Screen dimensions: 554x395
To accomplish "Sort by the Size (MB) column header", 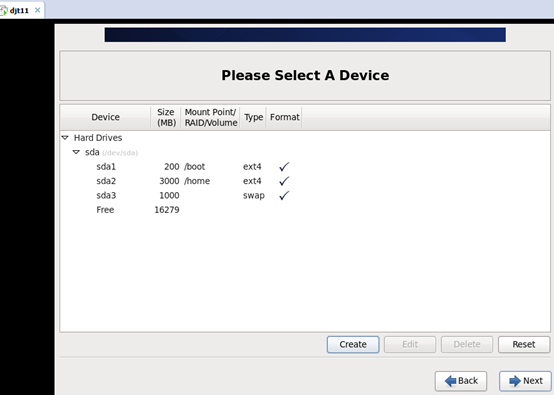I will (166, 117).
